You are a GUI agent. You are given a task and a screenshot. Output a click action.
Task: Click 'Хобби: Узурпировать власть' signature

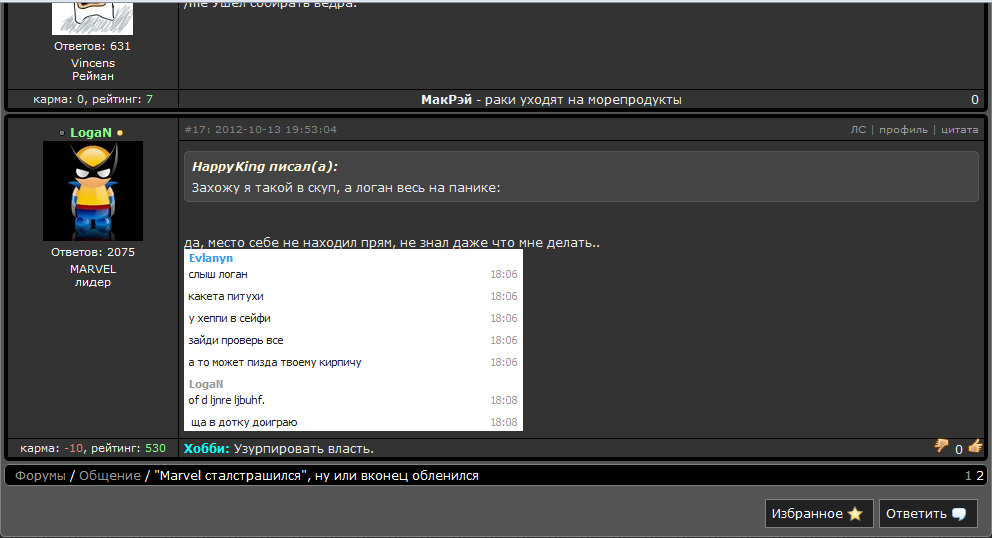coord(278,448)
